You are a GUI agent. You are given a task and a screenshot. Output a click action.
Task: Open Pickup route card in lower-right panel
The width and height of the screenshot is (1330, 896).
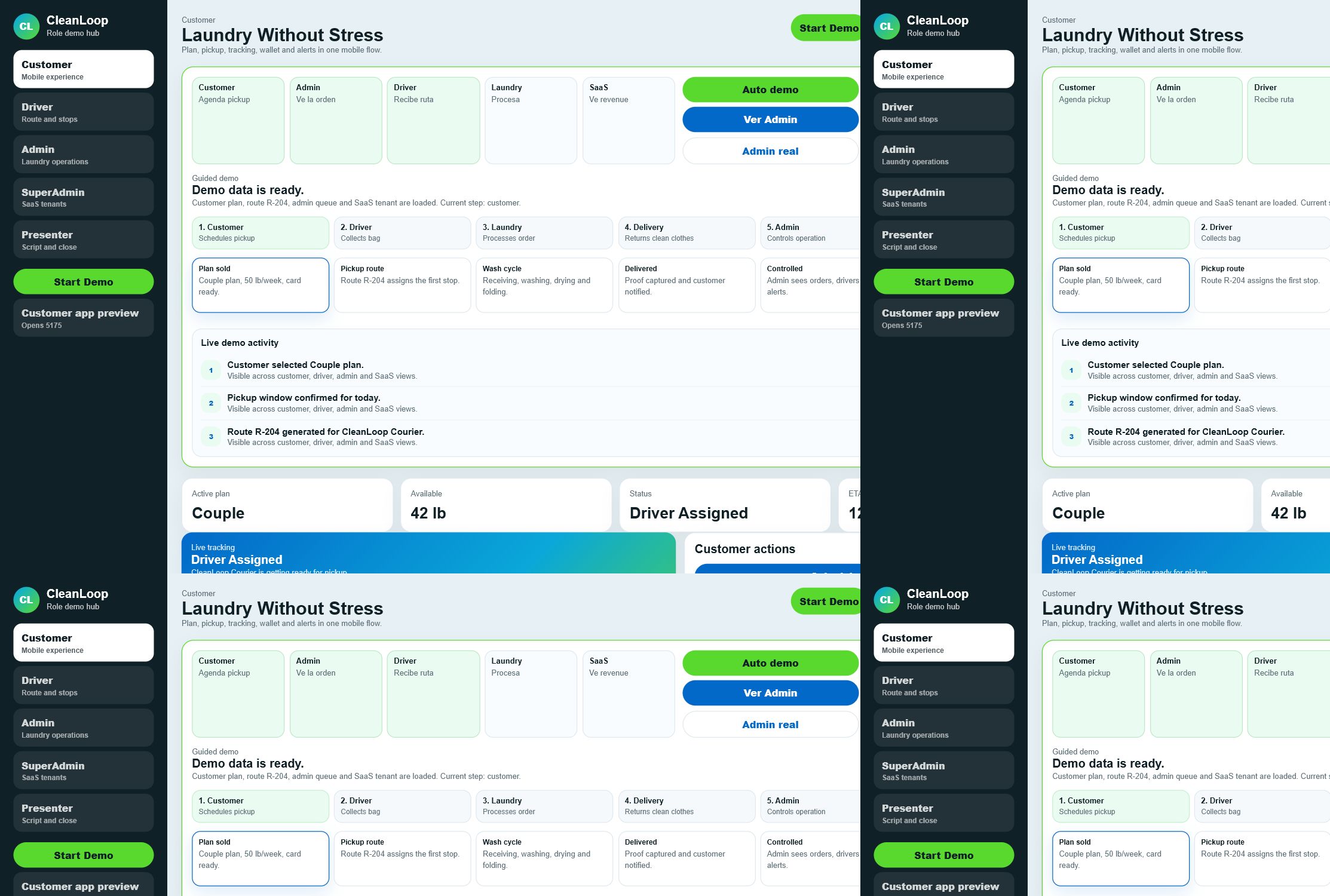(1262, 858)
